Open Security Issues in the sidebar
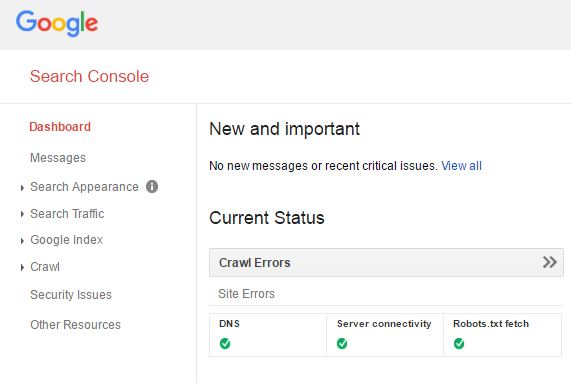Viewport: 571px width, 383px height. 71,295
